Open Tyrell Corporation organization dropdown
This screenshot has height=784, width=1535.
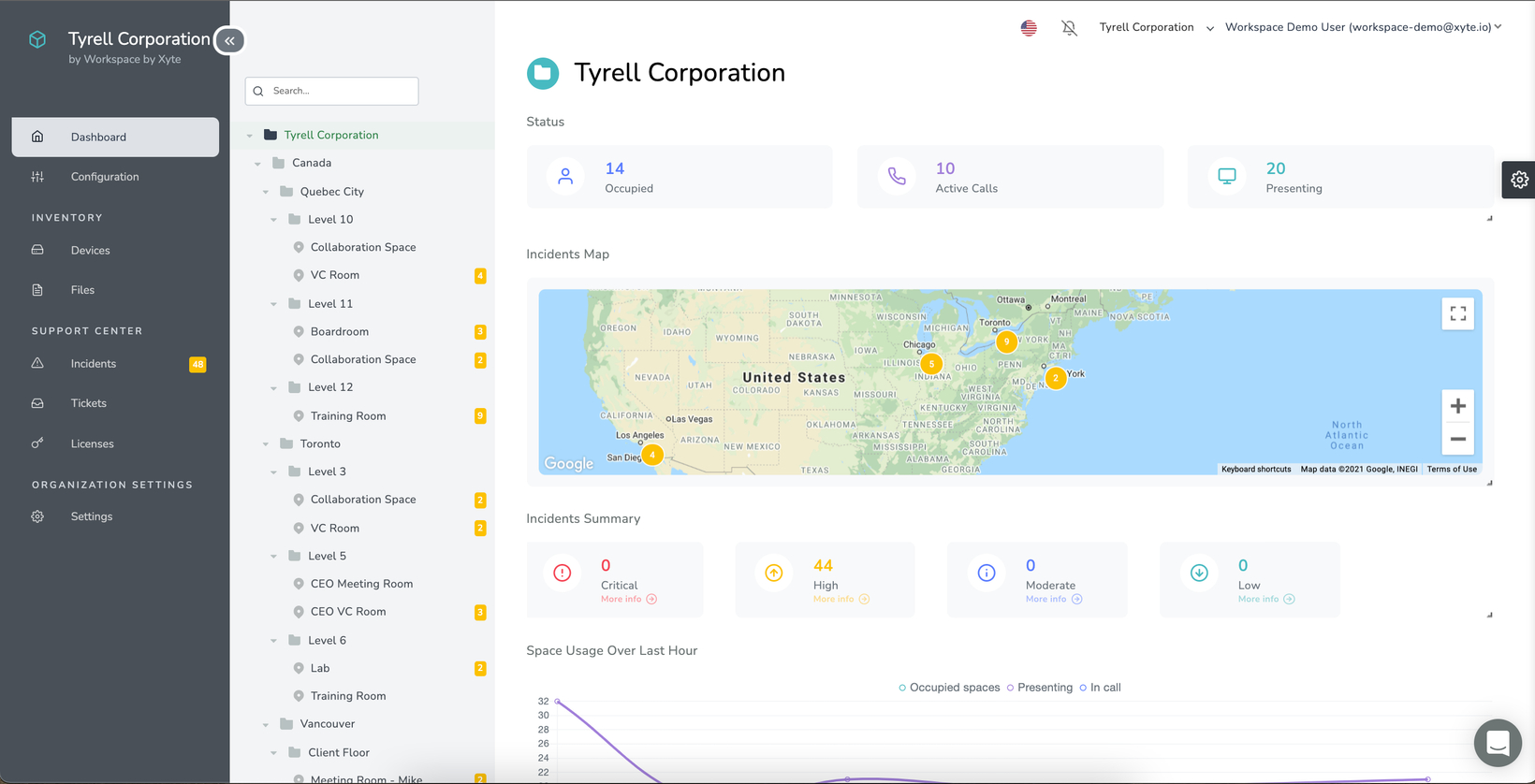click(x=1156, y=27)
